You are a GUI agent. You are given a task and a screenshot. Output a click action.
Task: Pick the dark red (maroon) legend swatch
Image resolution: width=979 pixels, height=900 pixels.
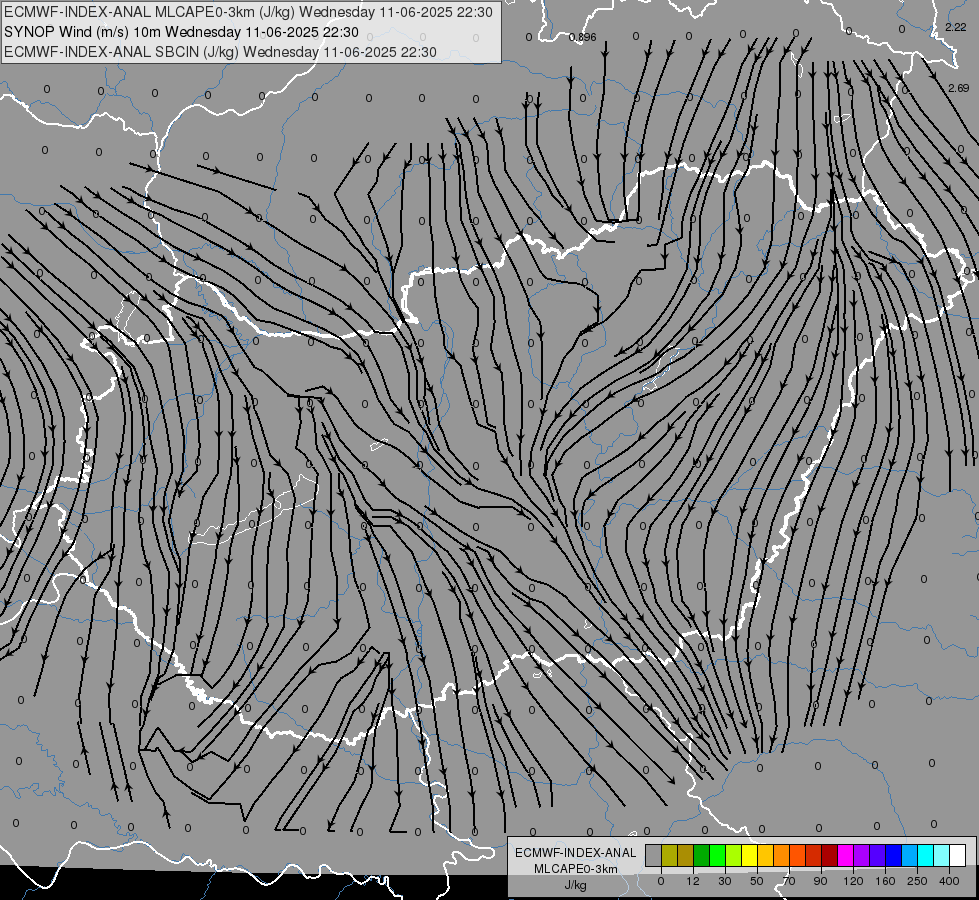coord(829,855)
